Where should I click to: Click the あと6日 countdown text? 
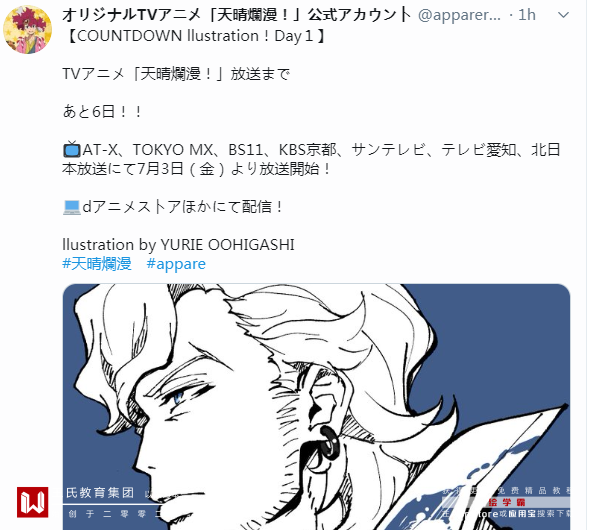(x=103, y=112)
